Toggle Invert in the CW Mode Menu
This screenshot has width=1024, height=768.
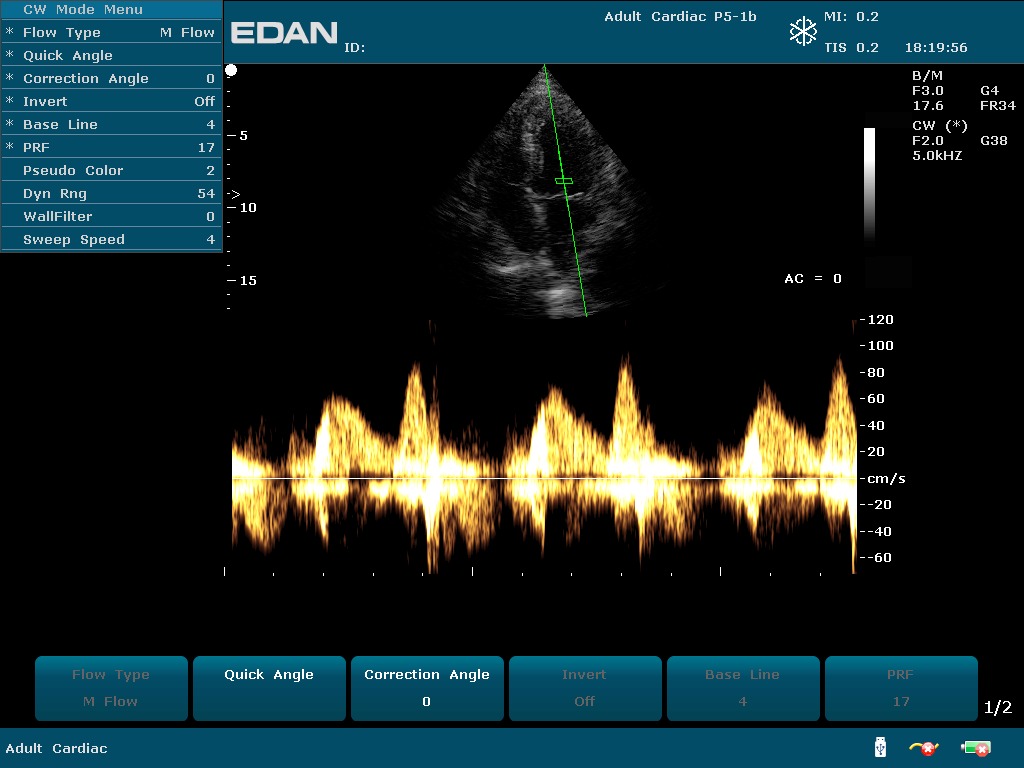point(111,101)
